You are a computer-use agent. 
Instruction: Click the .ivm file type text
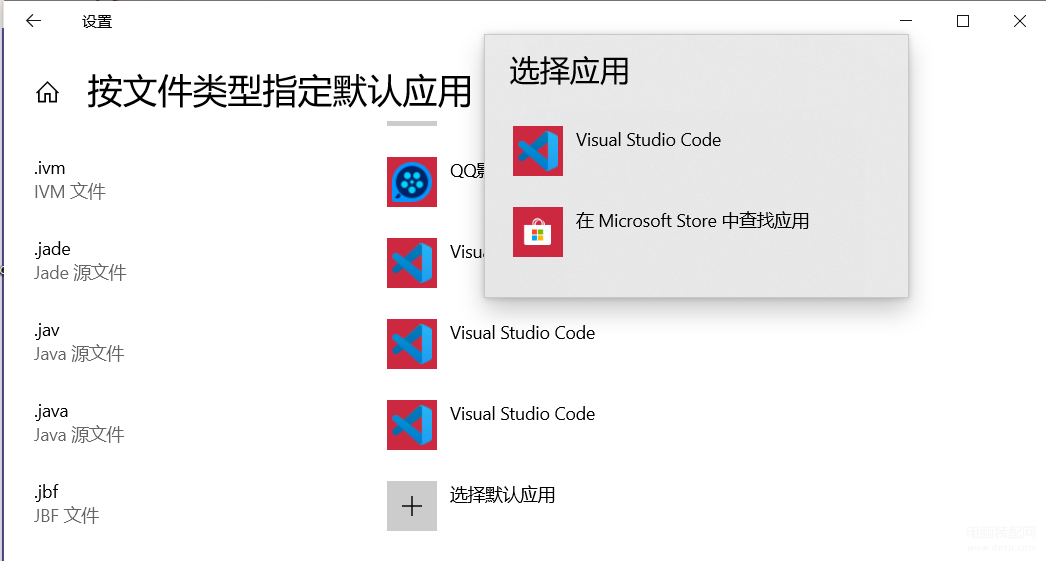[x=50, y=168]
